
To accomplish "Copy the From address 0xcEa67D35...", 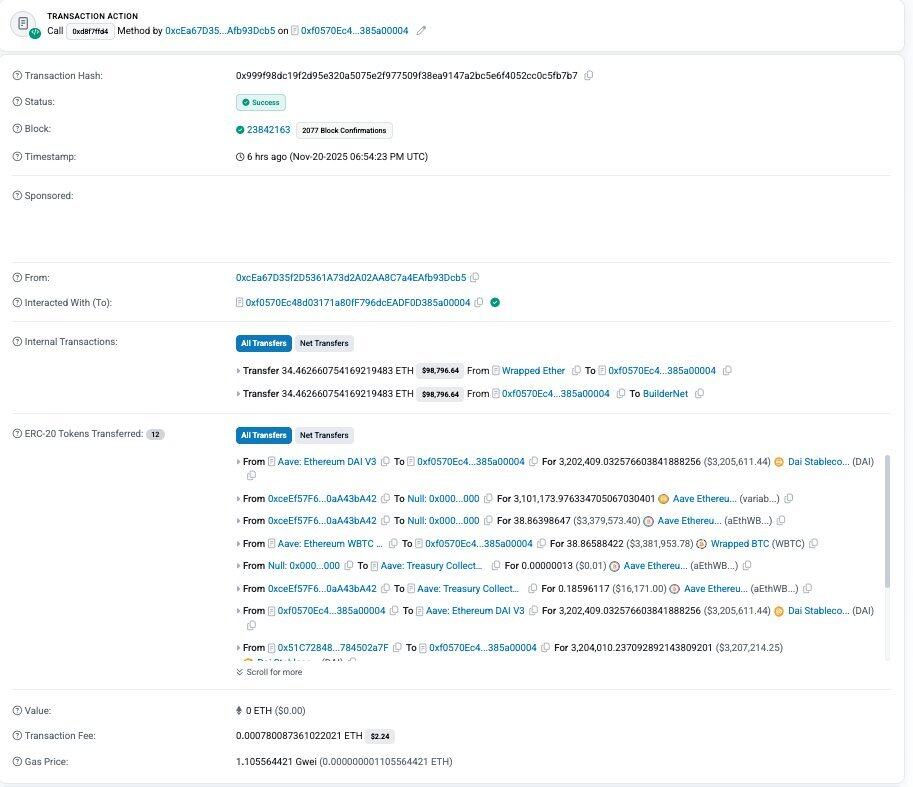I will click(475, 278).
